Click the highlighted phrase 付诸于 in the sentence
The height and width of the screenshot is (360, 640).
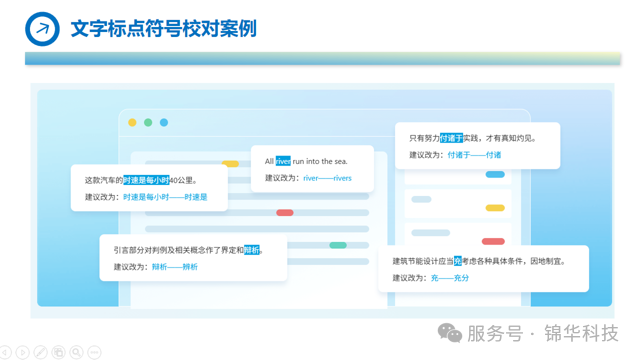(x=451, y=138)
